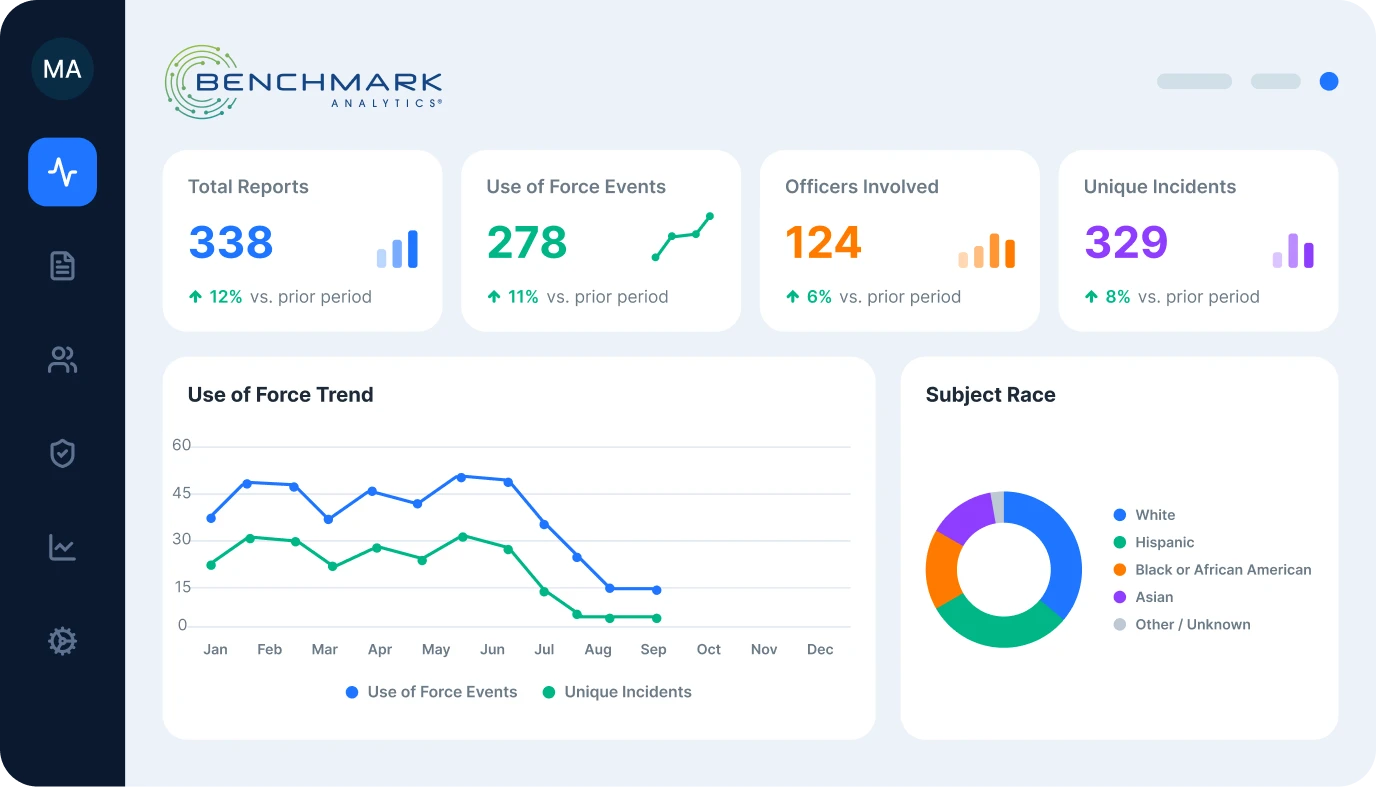Open the MA user avatar
The width and height of the screenshot is (1376, 787).
pos(62,69)
